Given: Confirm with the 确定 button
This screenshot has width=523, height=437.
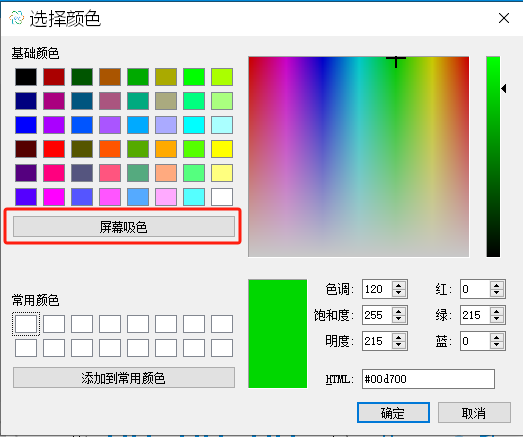Looking at the screenshot, I should (x=393, y=413).
